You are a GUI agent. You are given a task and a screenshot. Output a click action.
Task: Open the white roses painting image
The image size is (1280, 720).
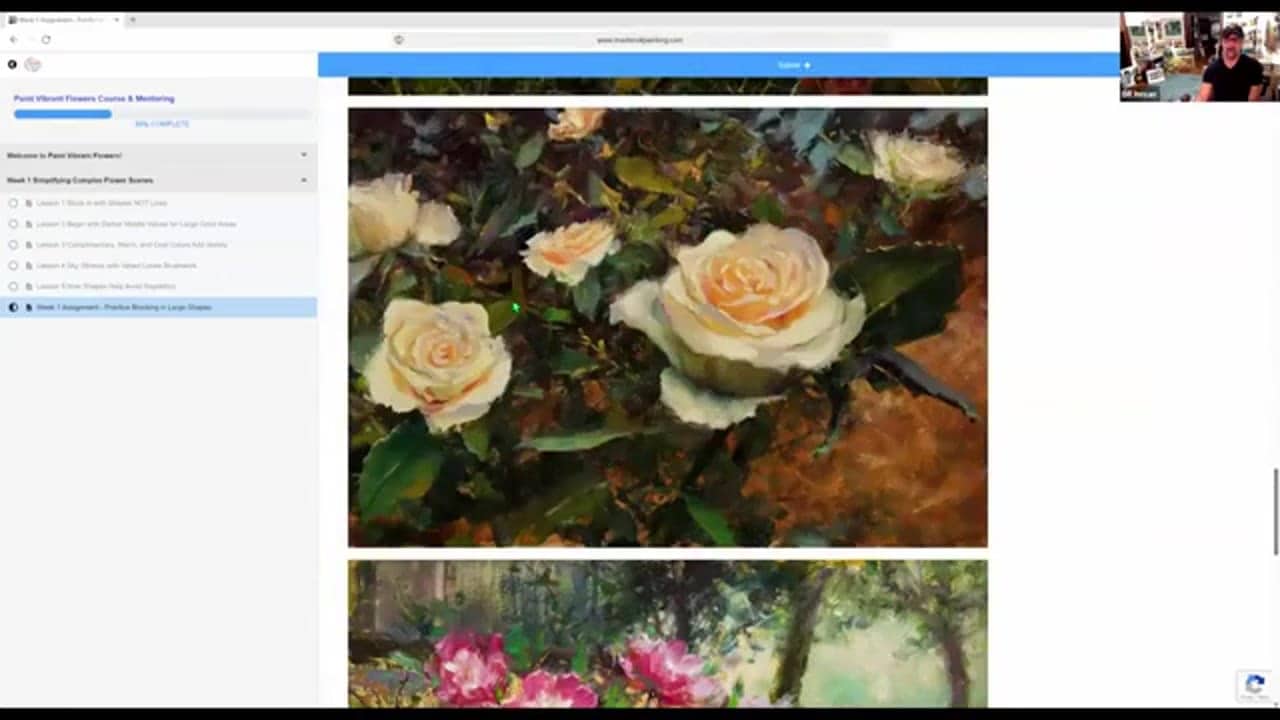click(x=667, y=327)
